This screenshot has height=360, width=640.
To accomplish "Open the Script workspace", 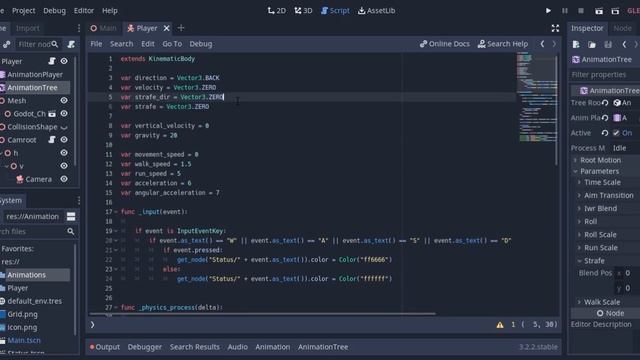I will [x=335, y=11].
